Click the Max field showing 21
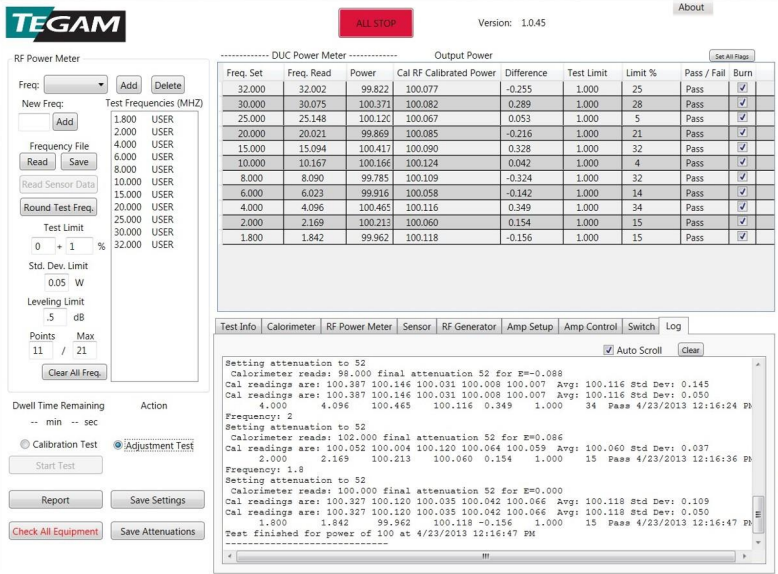The width and height of the screenshot is (778, 574). pyautogui.click(x=84, y=350)
